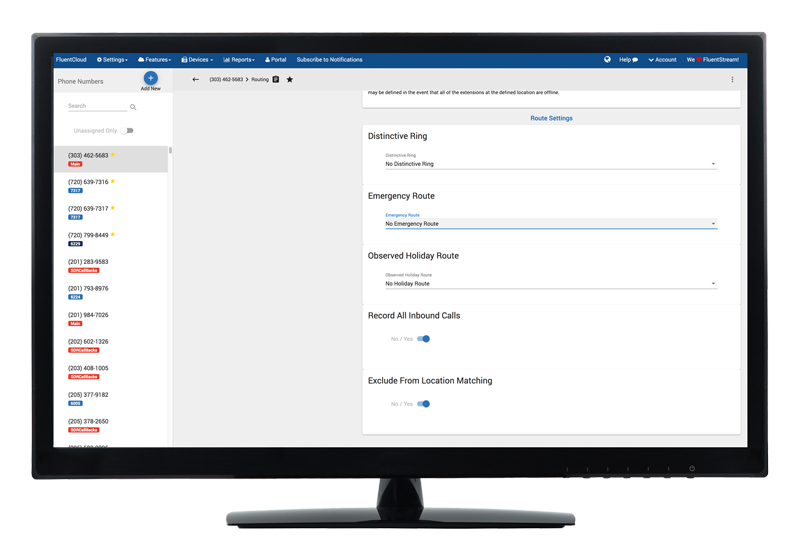800x560 pixels.
Task: Open the Observed Holiday Route dropdown
Action: tap(550, 284)
